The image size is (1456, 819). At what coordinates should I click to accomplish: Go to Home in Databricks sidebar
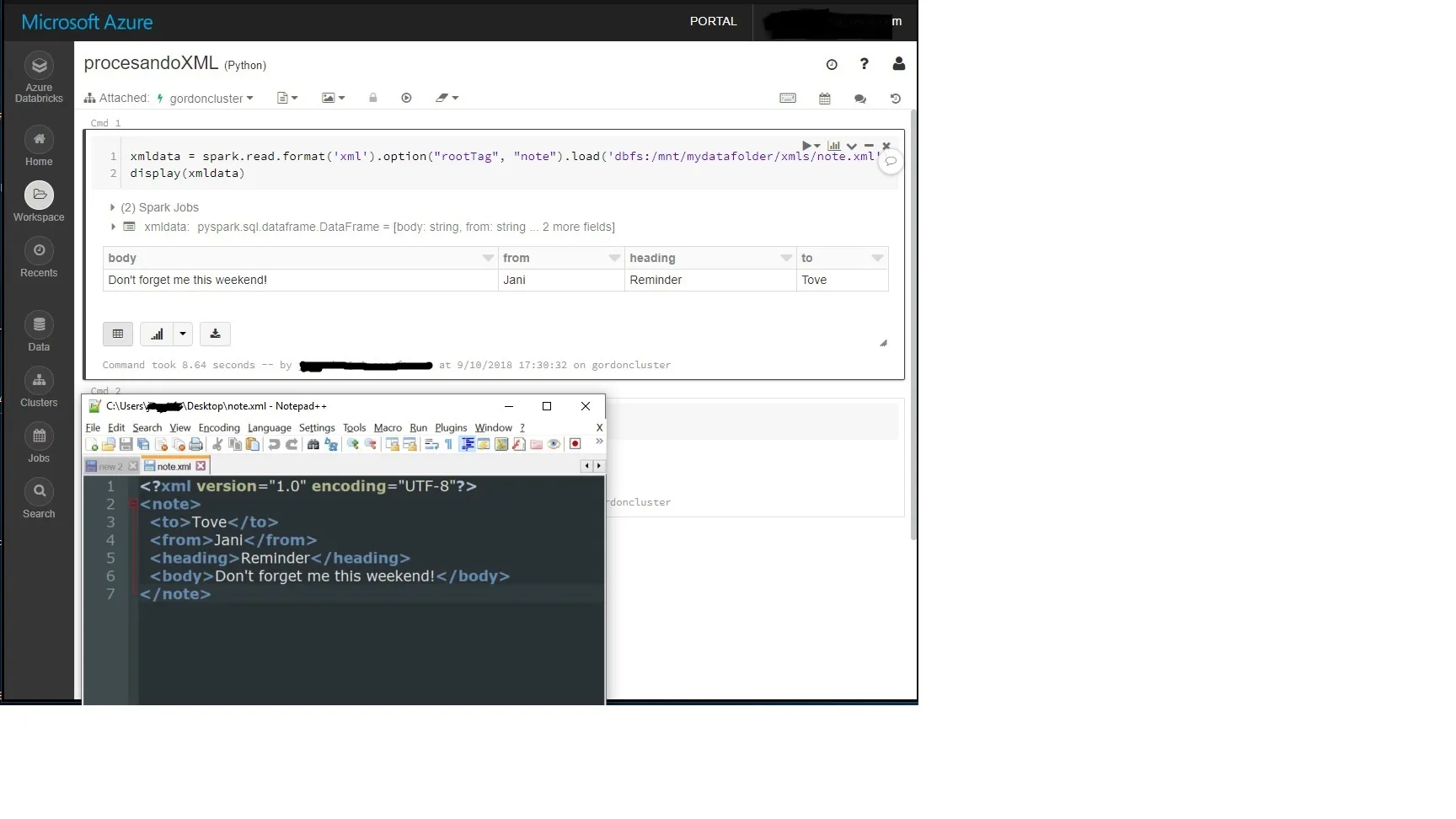coord(39,147)
